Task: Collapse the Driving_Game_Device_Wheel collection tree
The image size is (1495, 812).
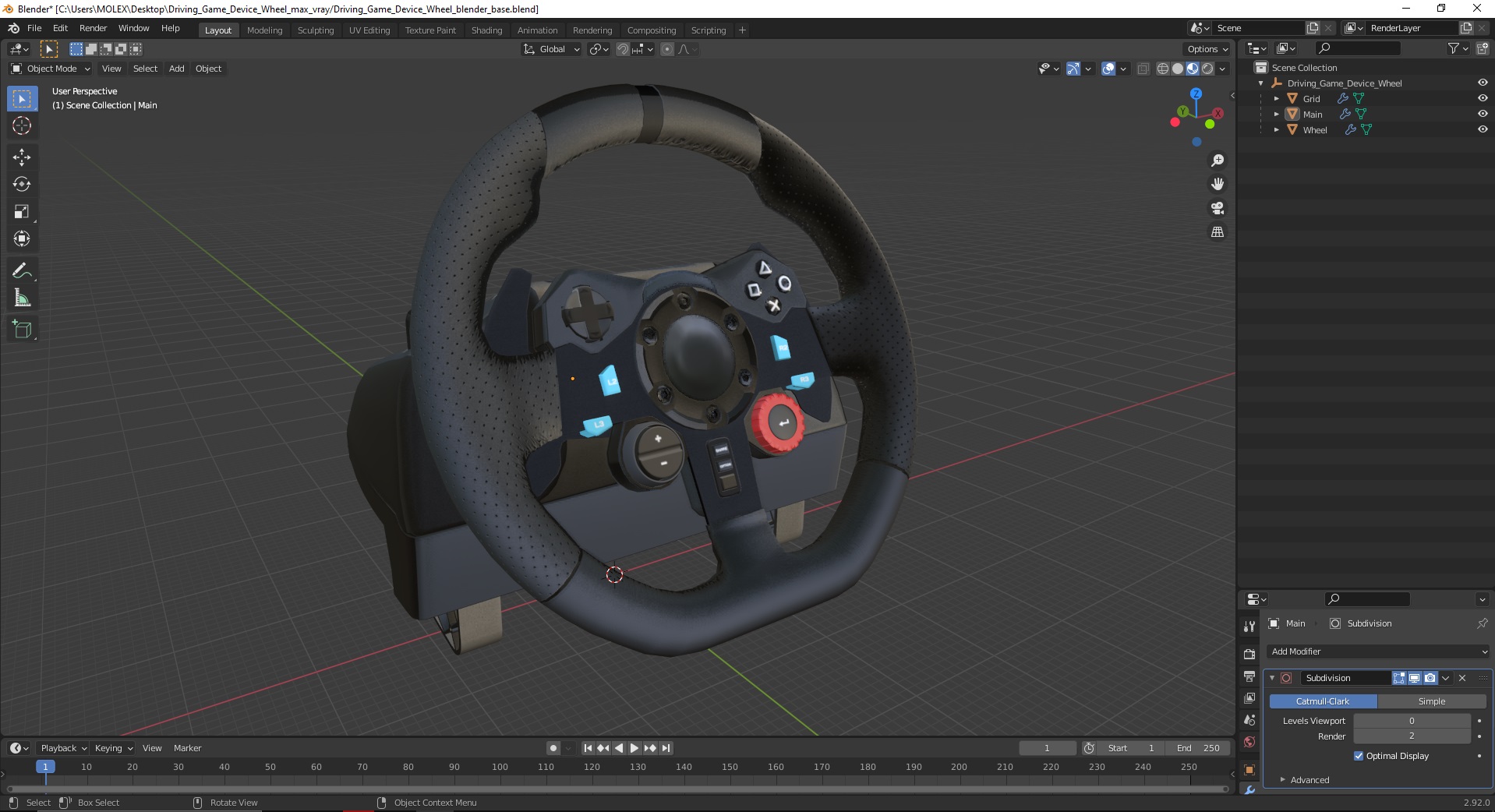Action: pos(1261,83)
